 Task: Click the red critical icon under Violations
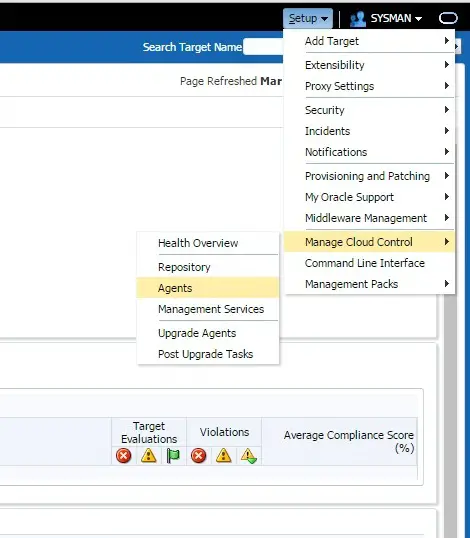(x=198, y=456)
